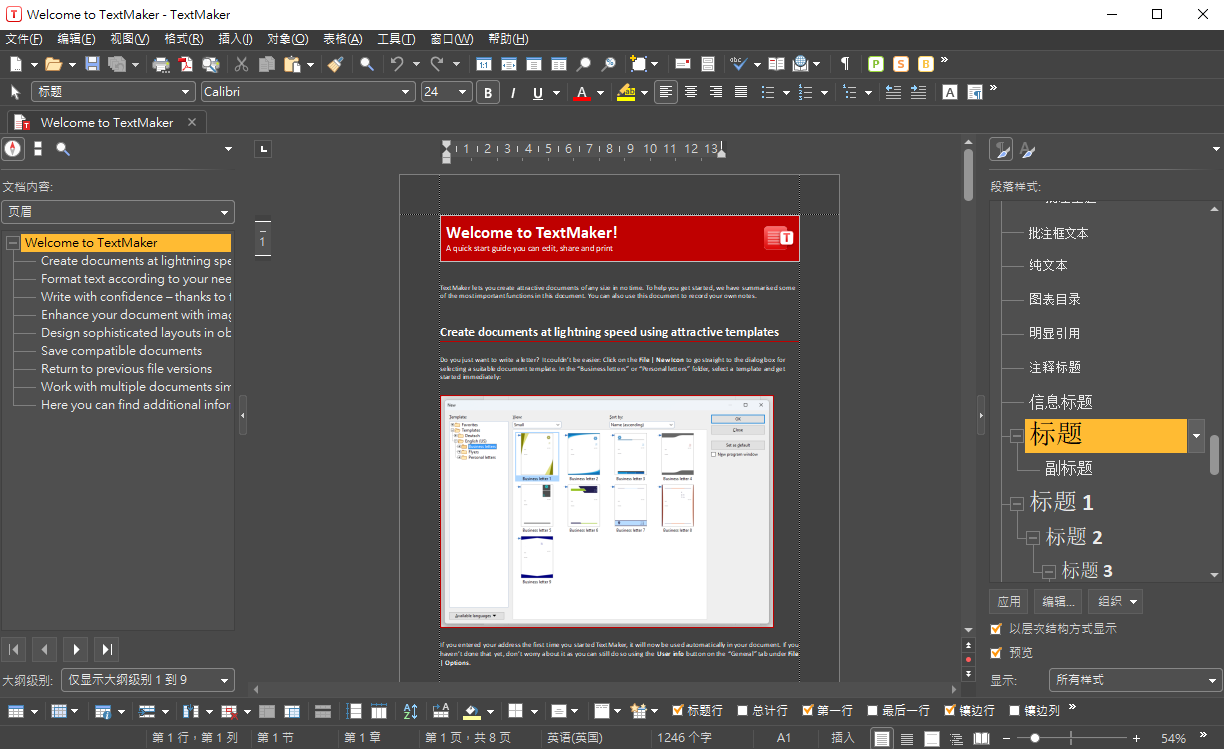Click the character format A icon

pyautogui.click(x=950, y=92)
